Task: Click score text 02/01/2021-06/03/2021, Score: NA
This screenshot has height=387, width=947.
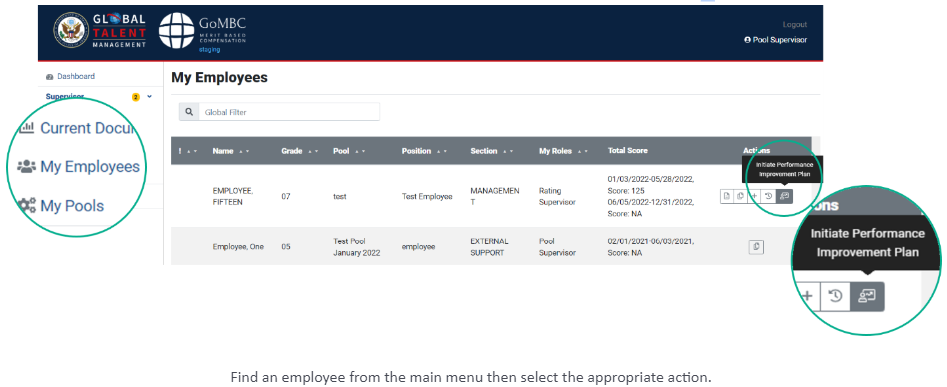Action: point(650,247)
